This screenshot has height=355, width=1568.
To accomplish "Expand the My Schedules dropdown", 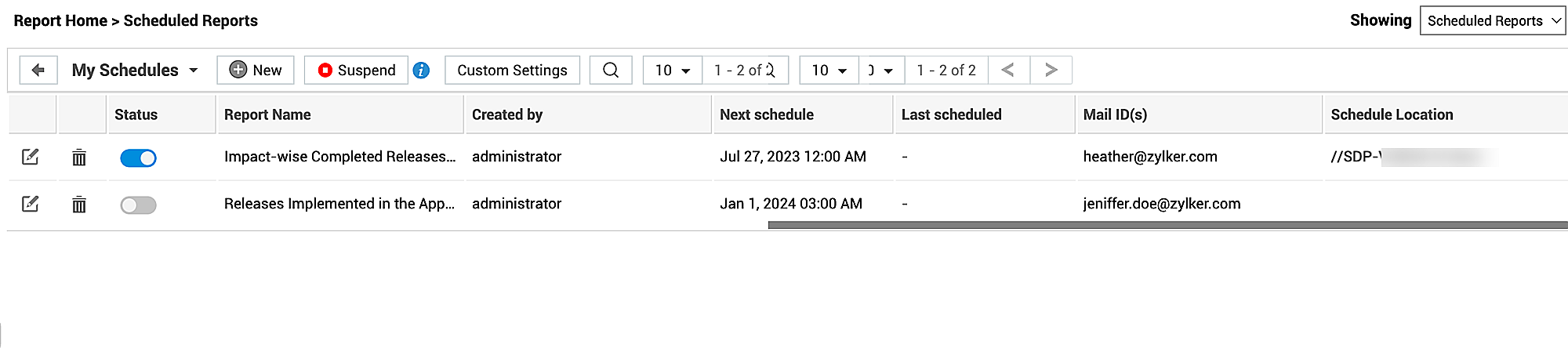I will click(x=134, y=71).
